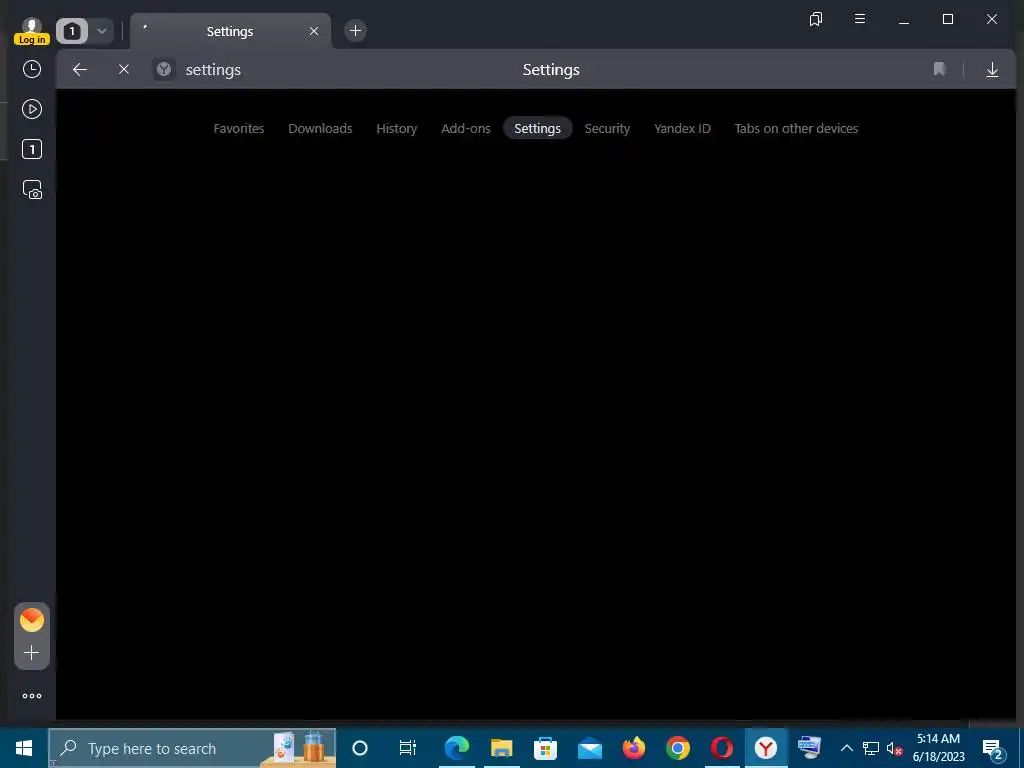Screen dimensions: 1024x768
Task: Launch Firefox from the taskbar
Action: [x=633, y=748]
